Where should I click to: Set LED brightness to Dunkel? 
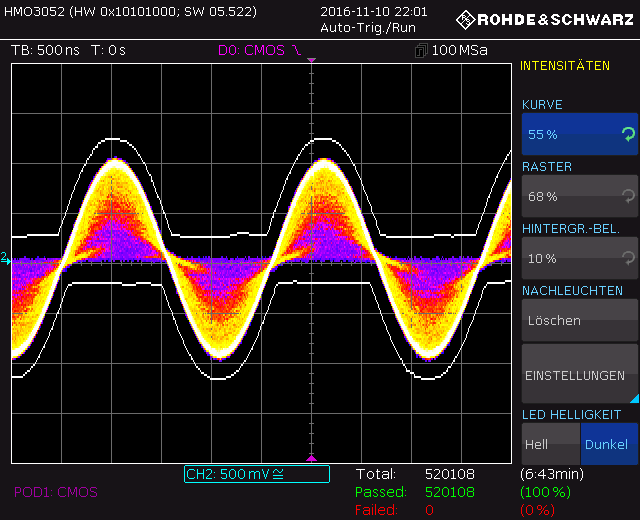pos(608,444)
